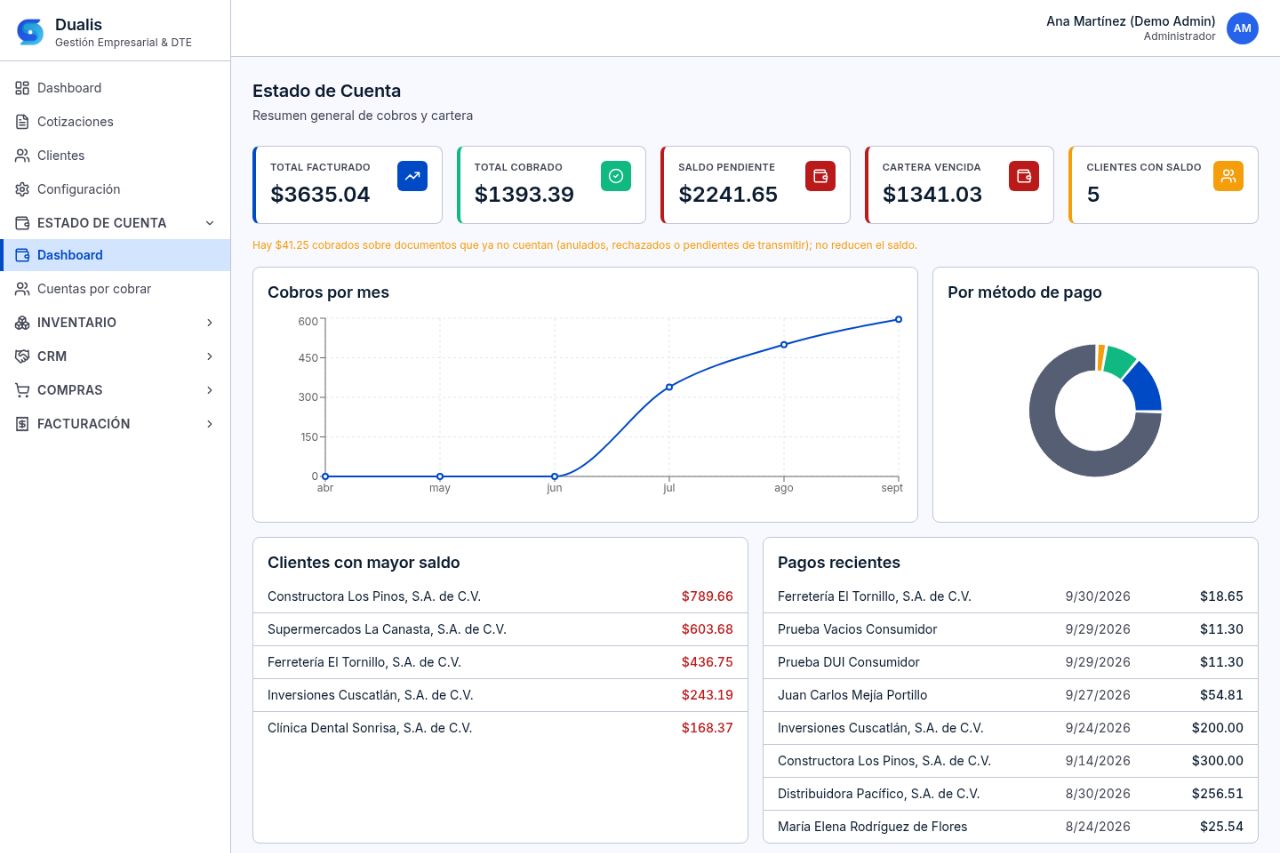Expand the CRM chevron
The width and height of the screenshot is (1280, 853).
[209, 356]
